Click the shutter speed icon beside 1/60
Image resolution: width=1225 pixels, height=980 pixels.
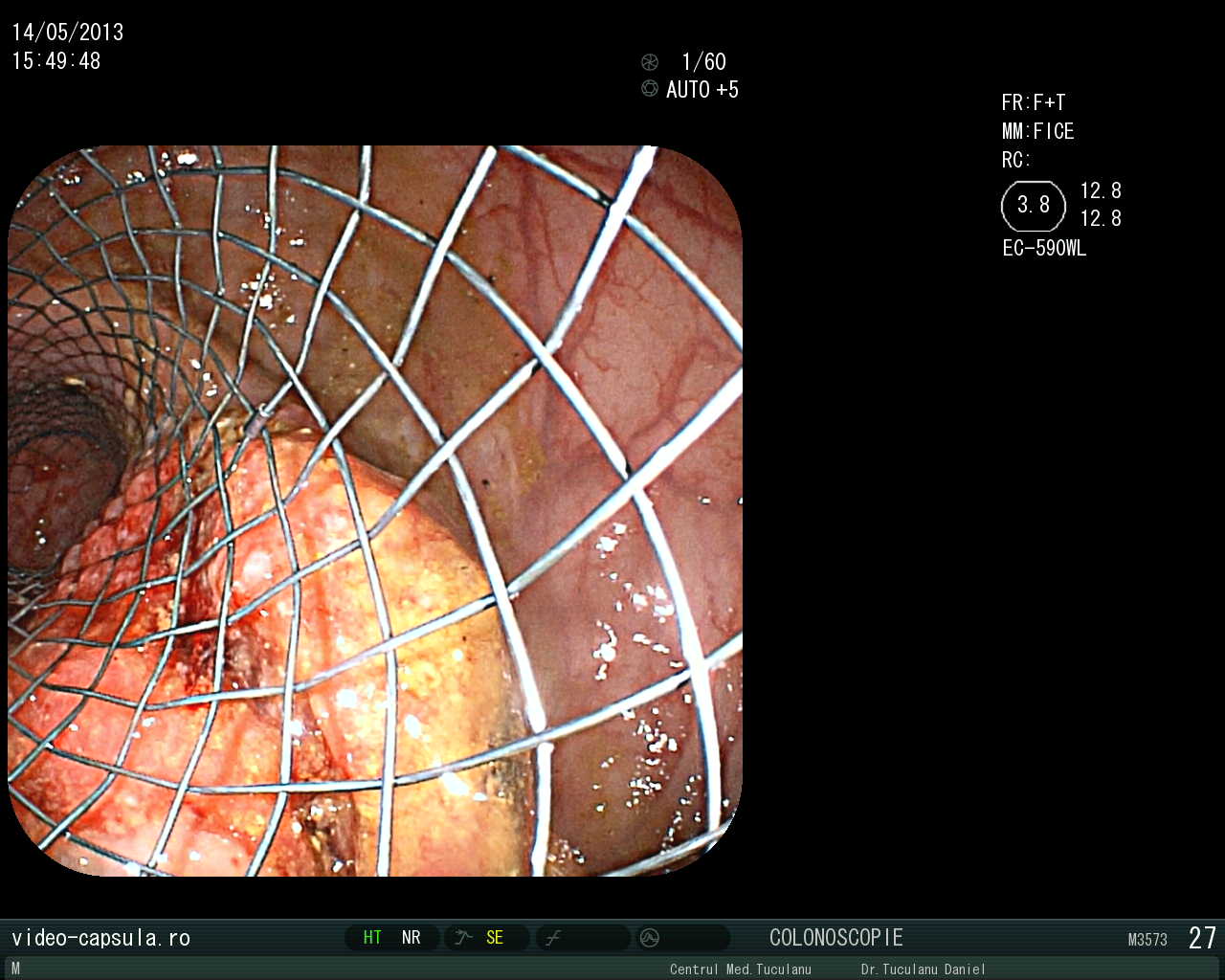[650, 62]
